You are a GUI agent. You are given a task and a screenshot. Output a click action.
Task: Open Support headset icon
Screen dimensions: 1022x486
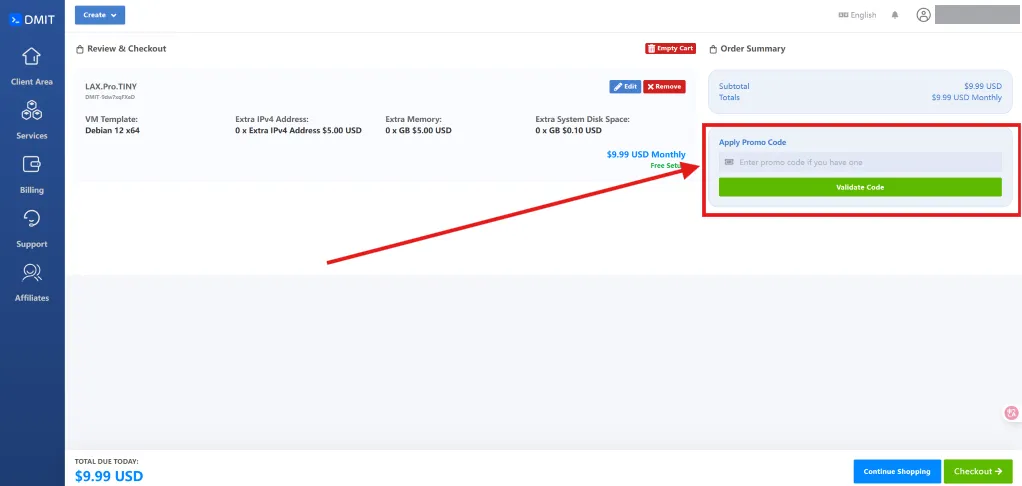click(32, 219)
